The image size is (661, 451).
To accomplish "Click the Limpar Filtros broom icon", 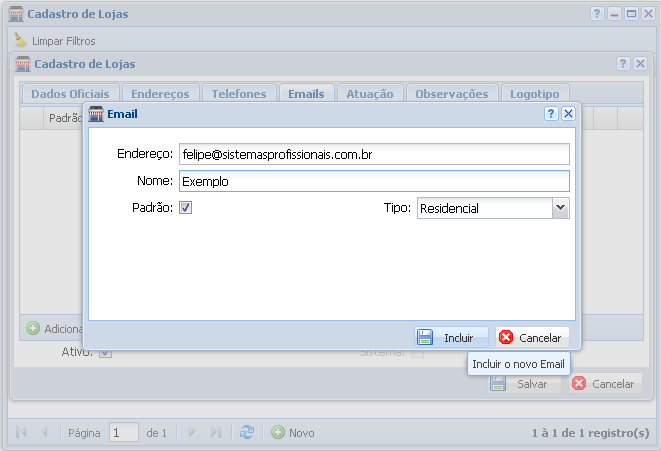I will click(x=22, y=41).
